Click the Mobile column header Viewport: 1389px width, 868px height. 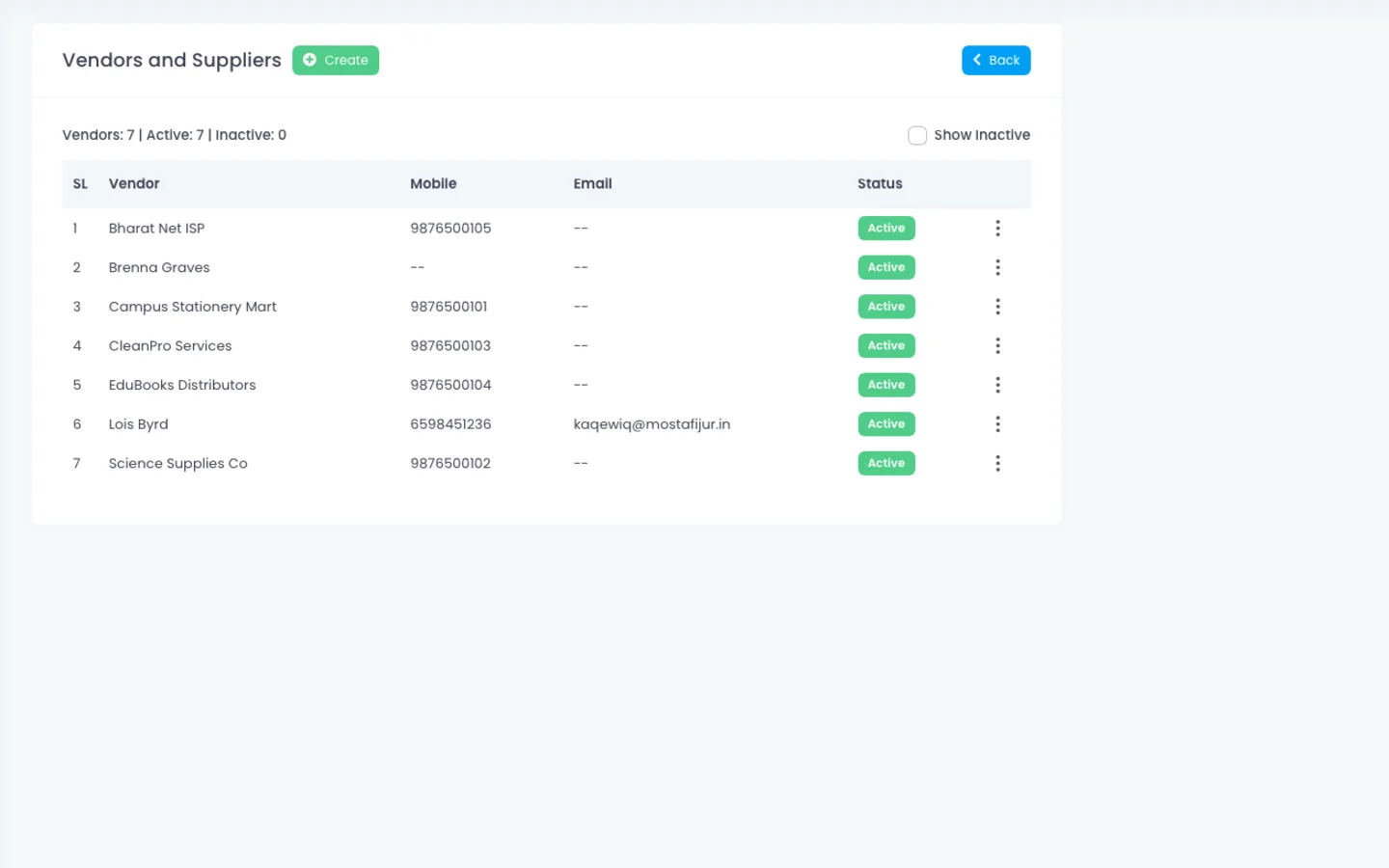433,183
